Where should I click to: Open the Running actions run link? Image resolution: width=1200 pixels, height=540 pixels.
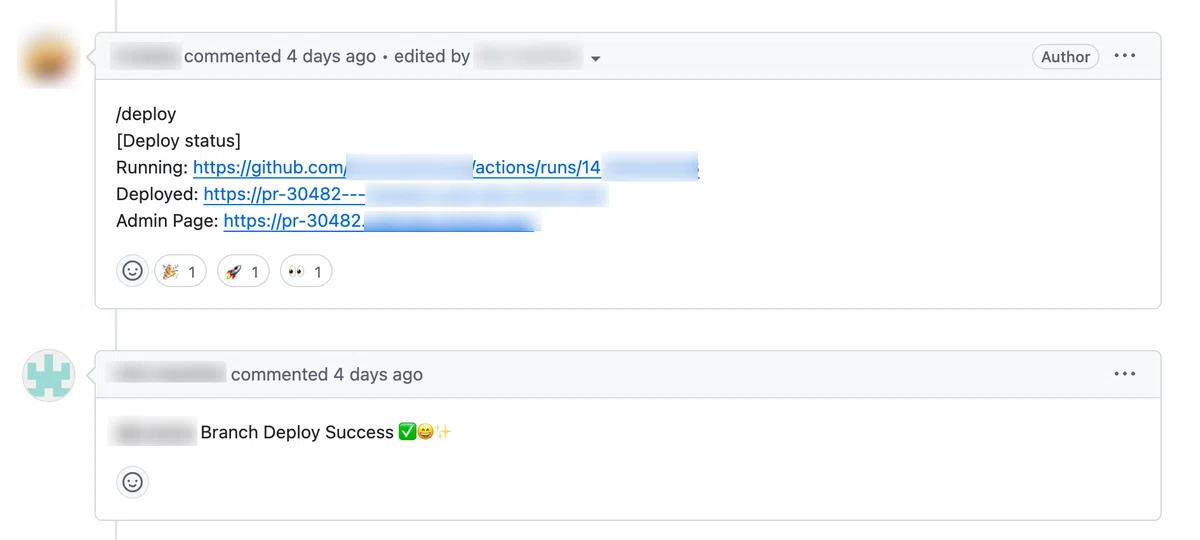446,167
